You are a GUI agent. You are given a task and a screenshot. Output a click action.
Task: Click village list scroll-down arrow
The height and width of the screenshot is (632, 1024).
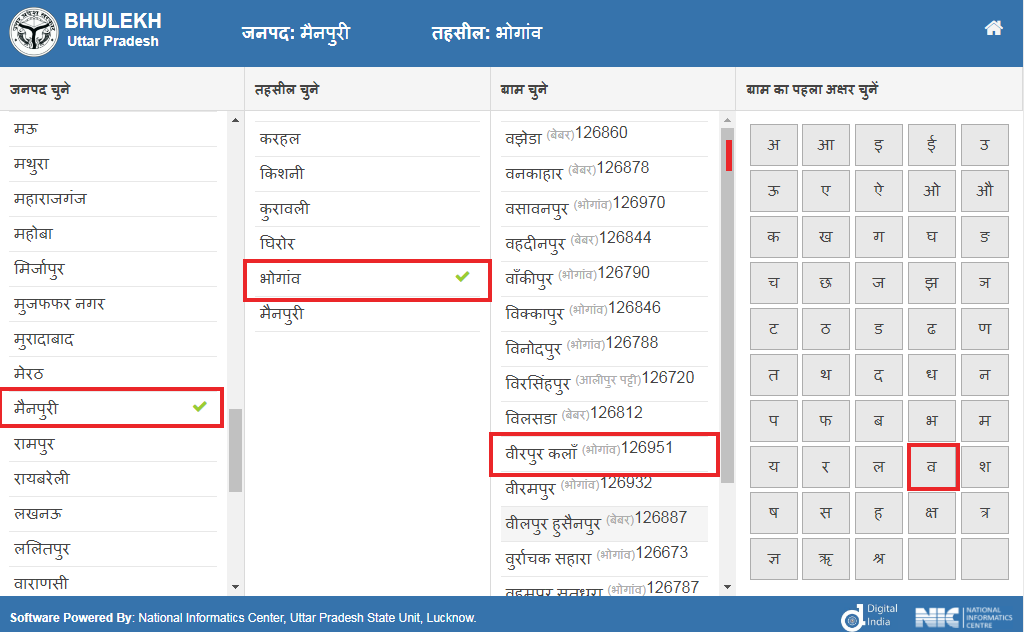tap(727, 587)
